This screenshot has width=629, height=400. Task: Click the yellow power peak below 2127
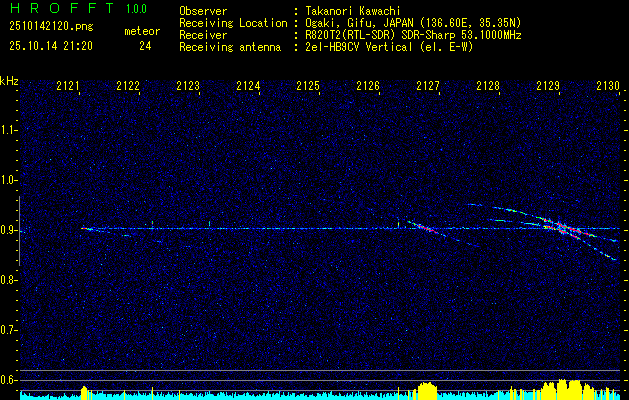click(427, 388)
